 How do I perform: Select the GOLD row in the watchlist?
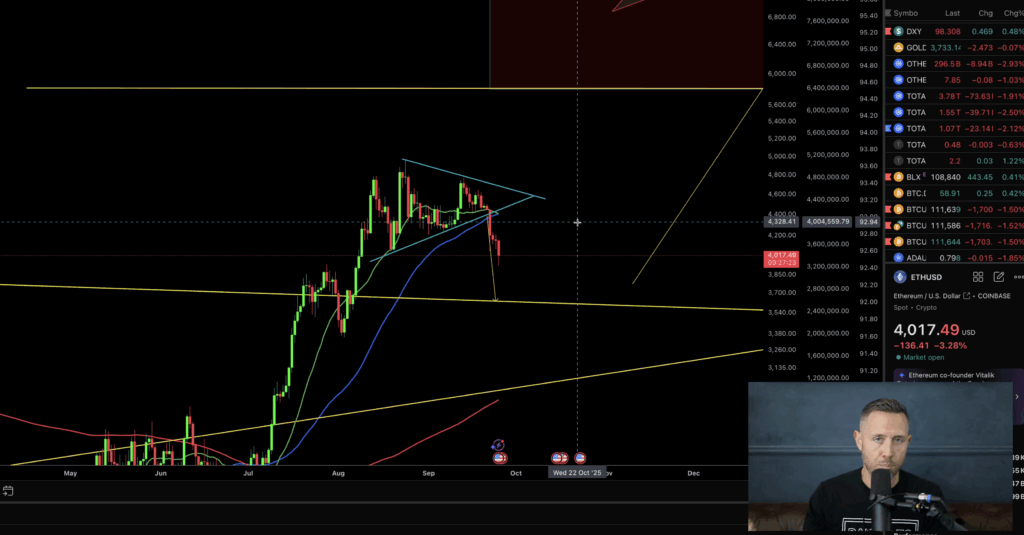(x=954, y=48)
